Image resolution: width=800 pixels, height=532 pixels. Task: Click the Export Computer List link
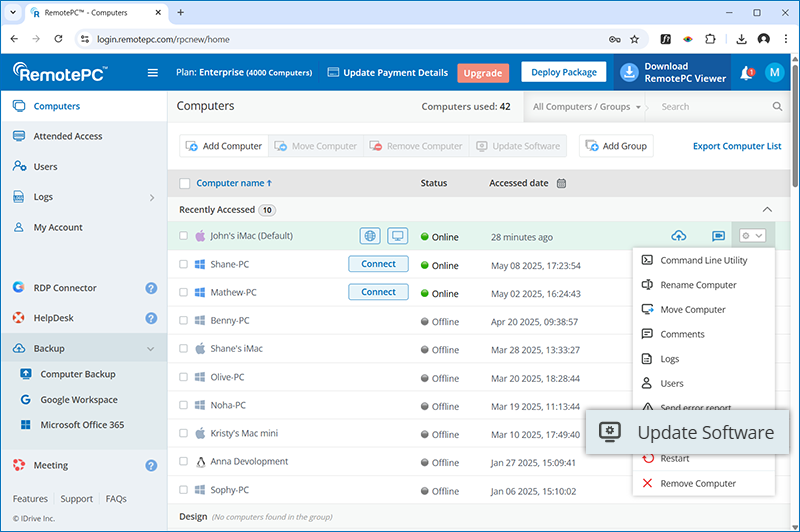coord(737,146)
